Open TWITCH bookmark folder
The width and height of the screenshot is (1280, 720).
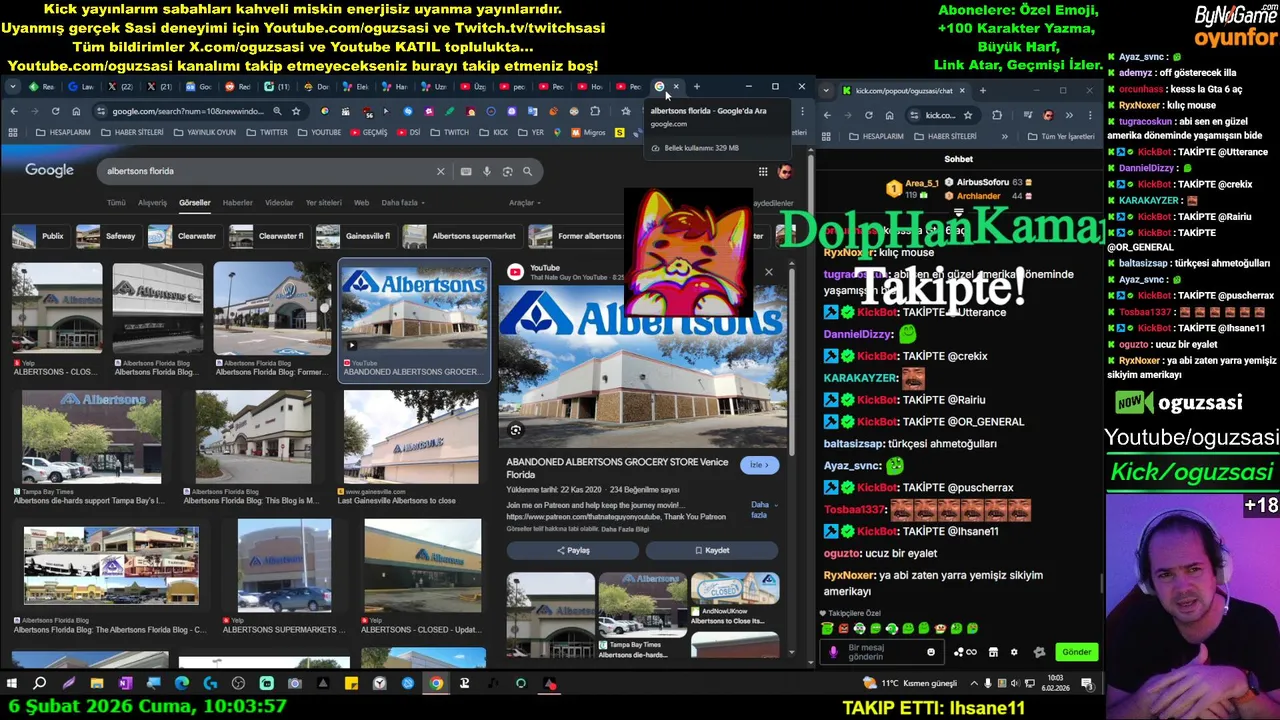coord(450,132)
